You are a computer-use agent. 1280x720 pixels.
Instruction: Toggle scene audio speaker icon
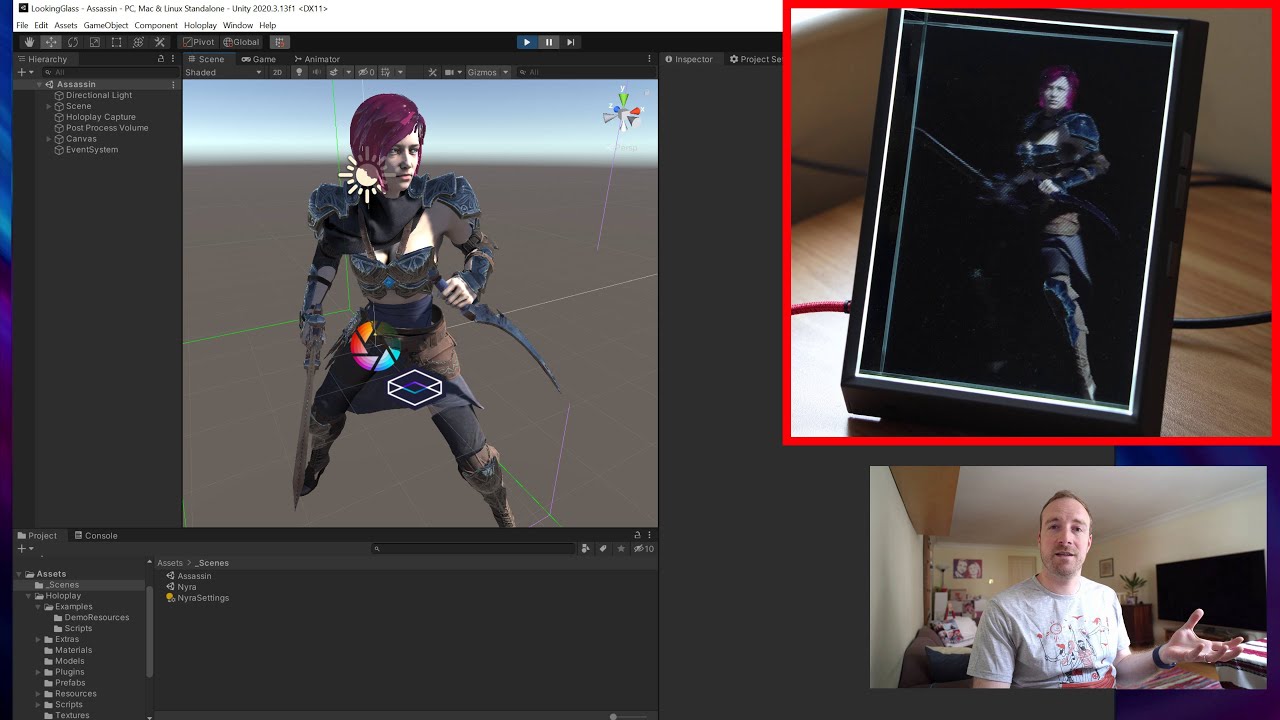click(x=316, y=72)
